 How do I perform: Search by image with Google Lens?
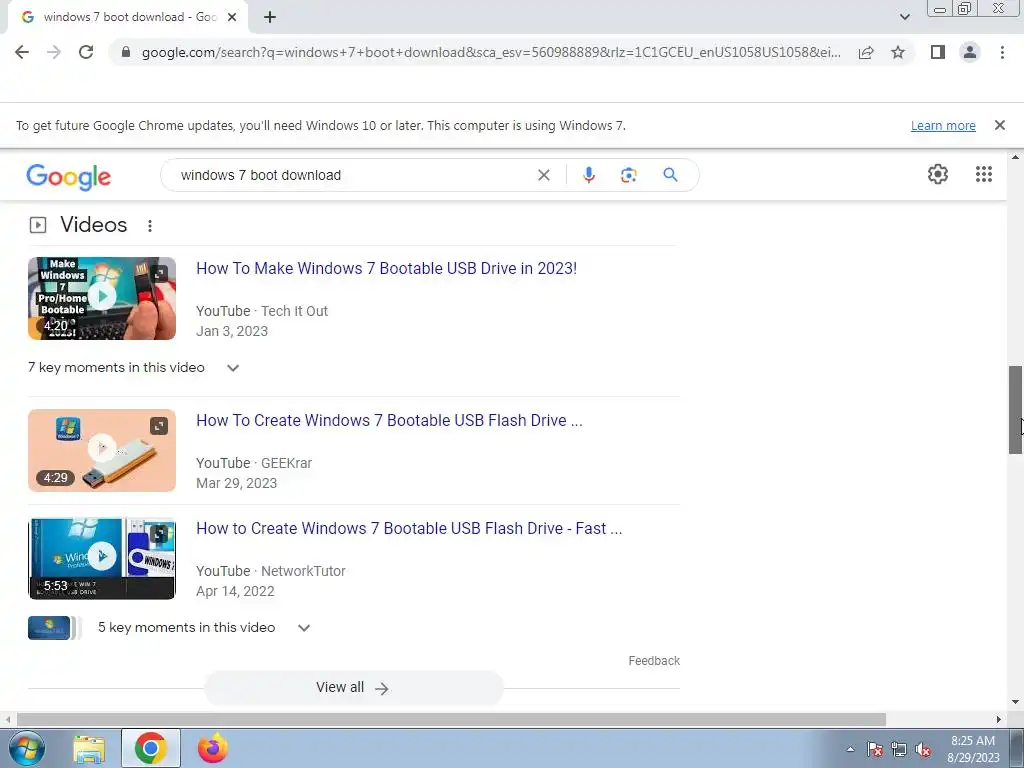point(628,175)
